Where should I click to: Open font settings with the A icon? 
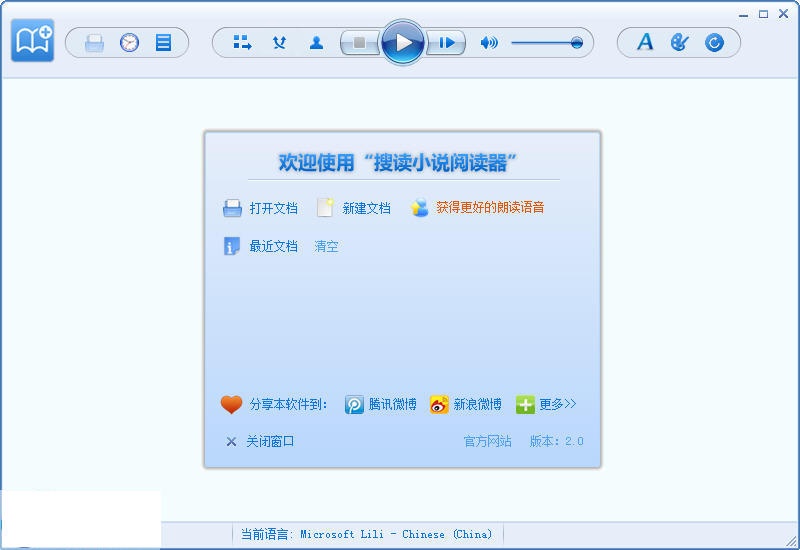(x=645, y=42)
